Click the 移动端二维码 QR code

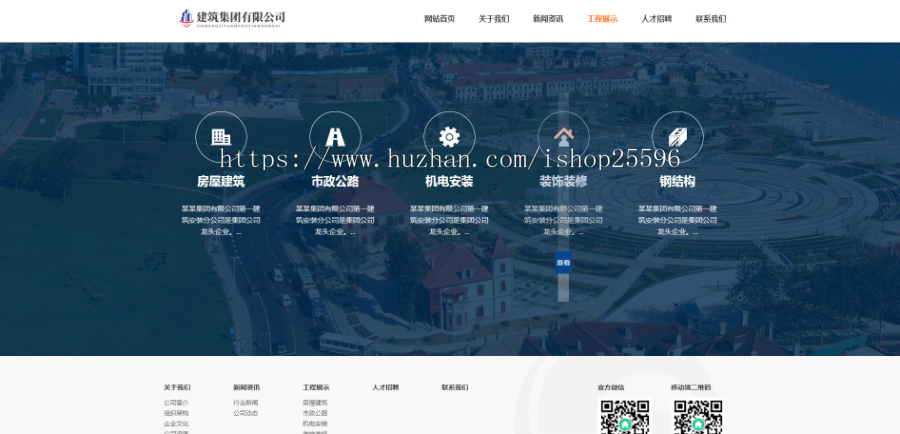point(699,416)
